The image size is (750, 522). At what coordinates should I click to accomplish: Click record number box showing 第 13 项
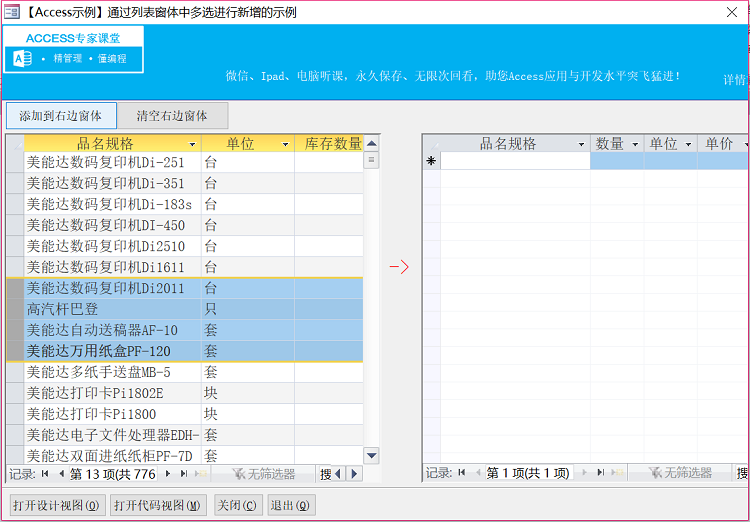click(113, 474)
